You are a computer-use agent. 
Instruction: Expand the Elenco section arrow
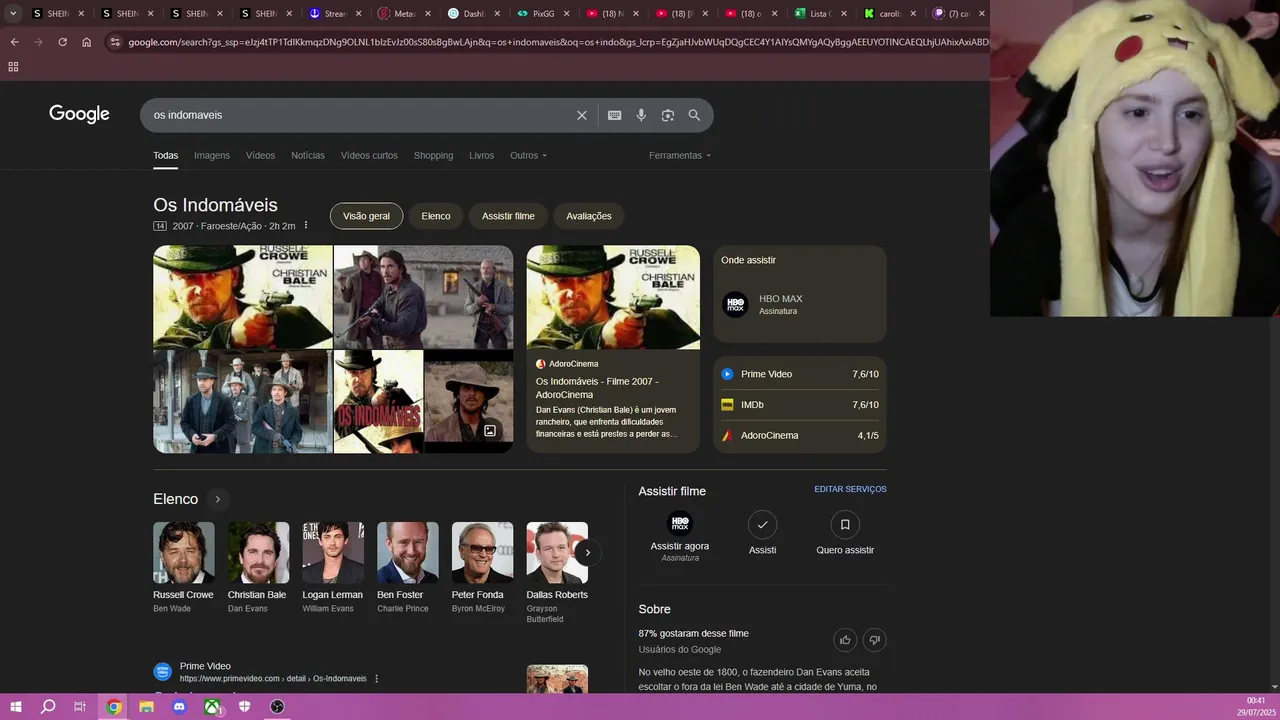pos(217,499)
